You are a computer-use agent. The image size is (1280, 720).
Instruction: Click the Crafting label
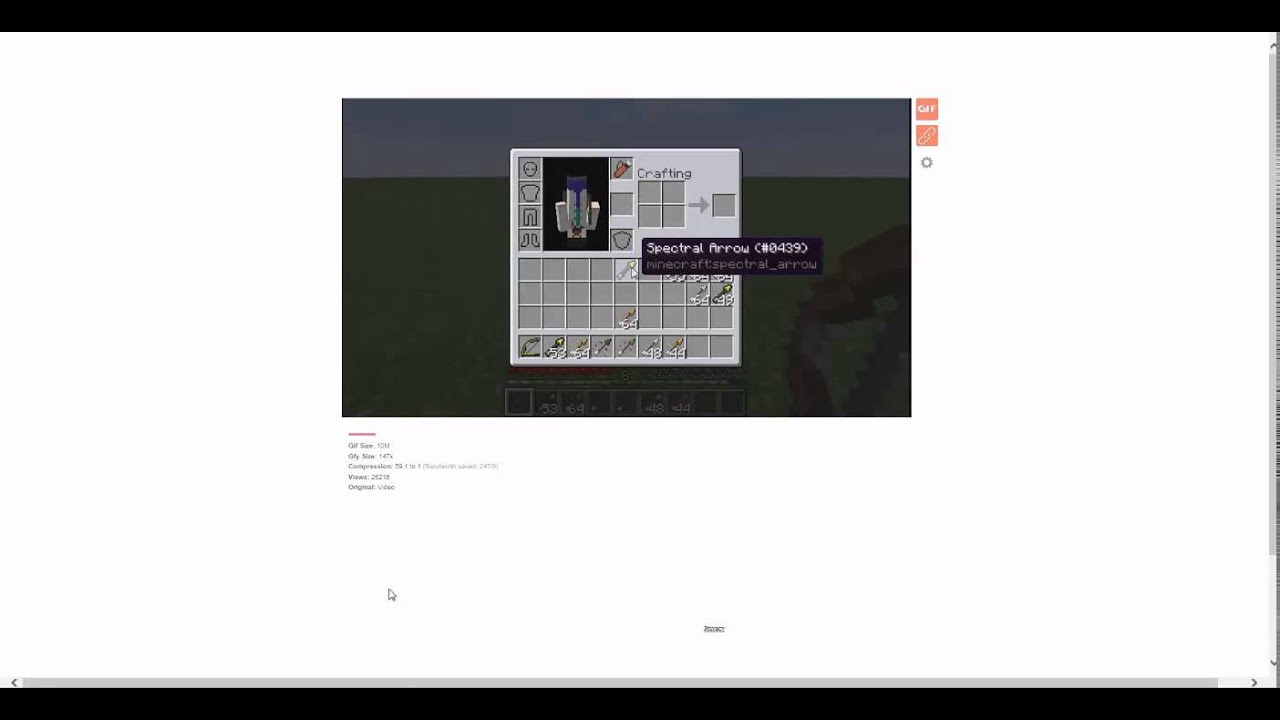point(664,173)
